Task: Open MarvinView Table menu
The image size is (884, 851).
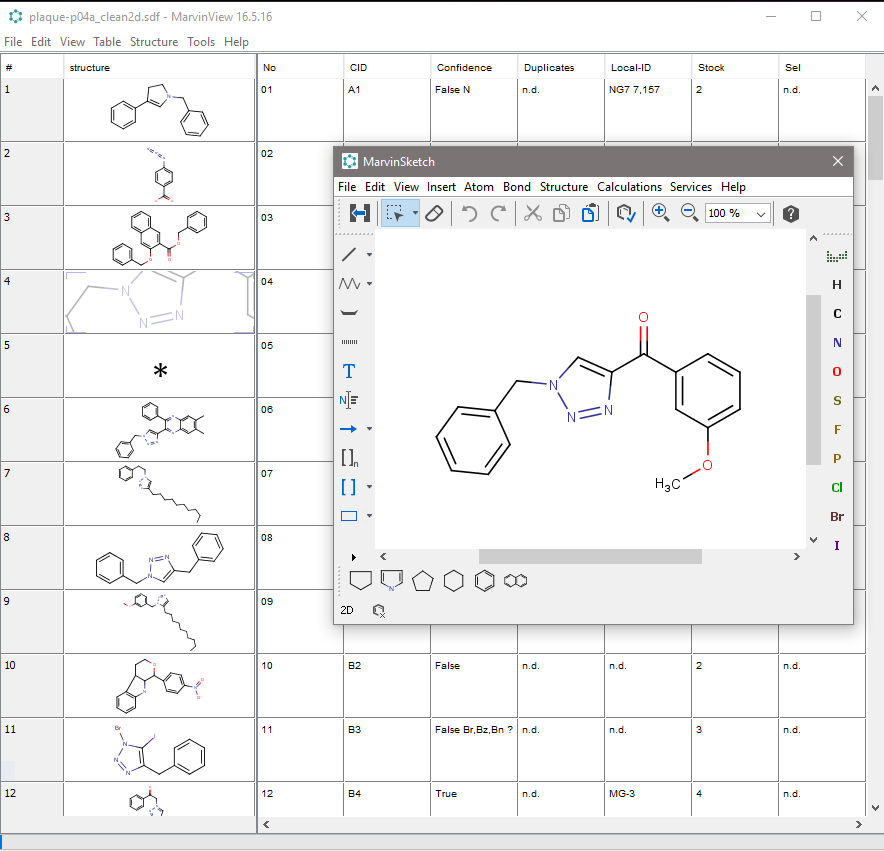Action: [107, 42]
